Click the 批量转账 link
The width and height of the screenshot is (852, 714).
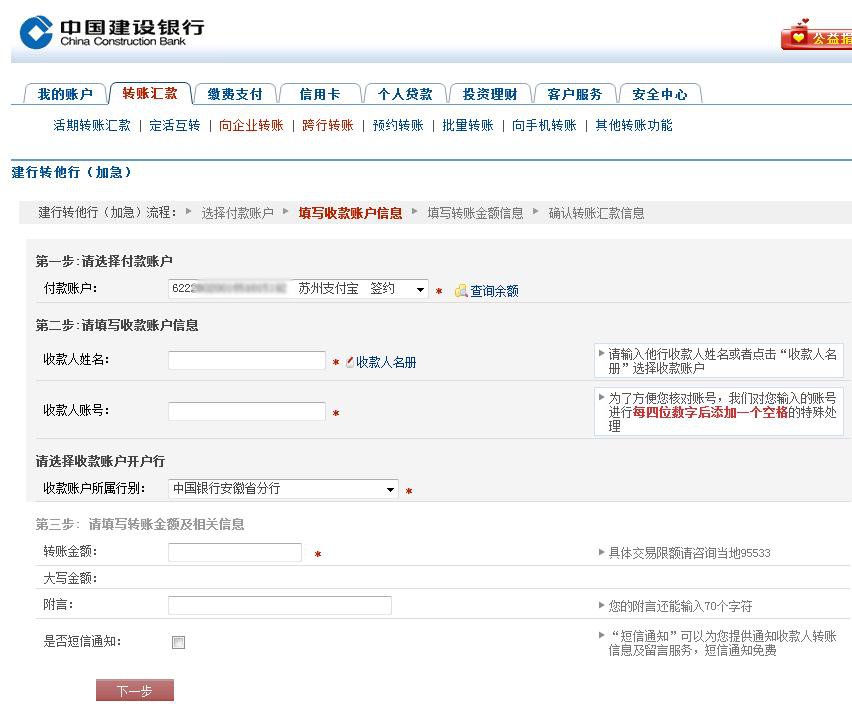coord(467,126)
